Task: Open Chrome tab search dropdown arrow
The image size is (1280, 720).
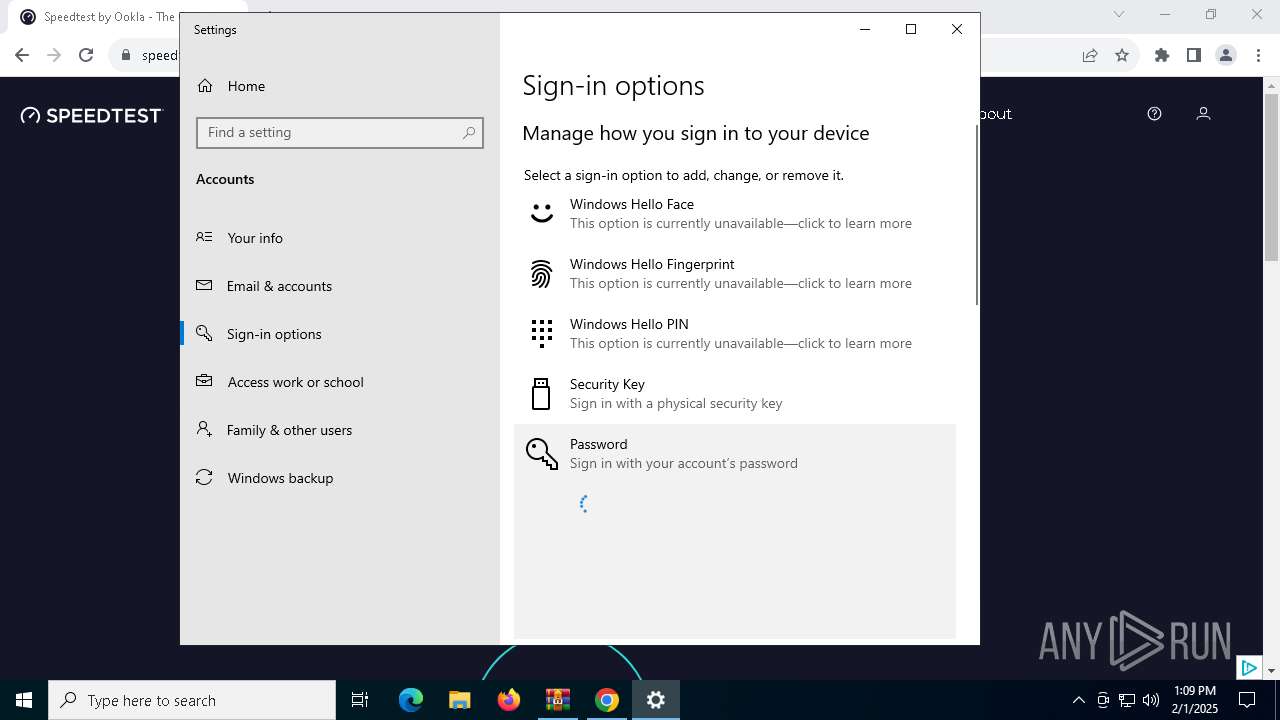Action: coord(1119,14)
